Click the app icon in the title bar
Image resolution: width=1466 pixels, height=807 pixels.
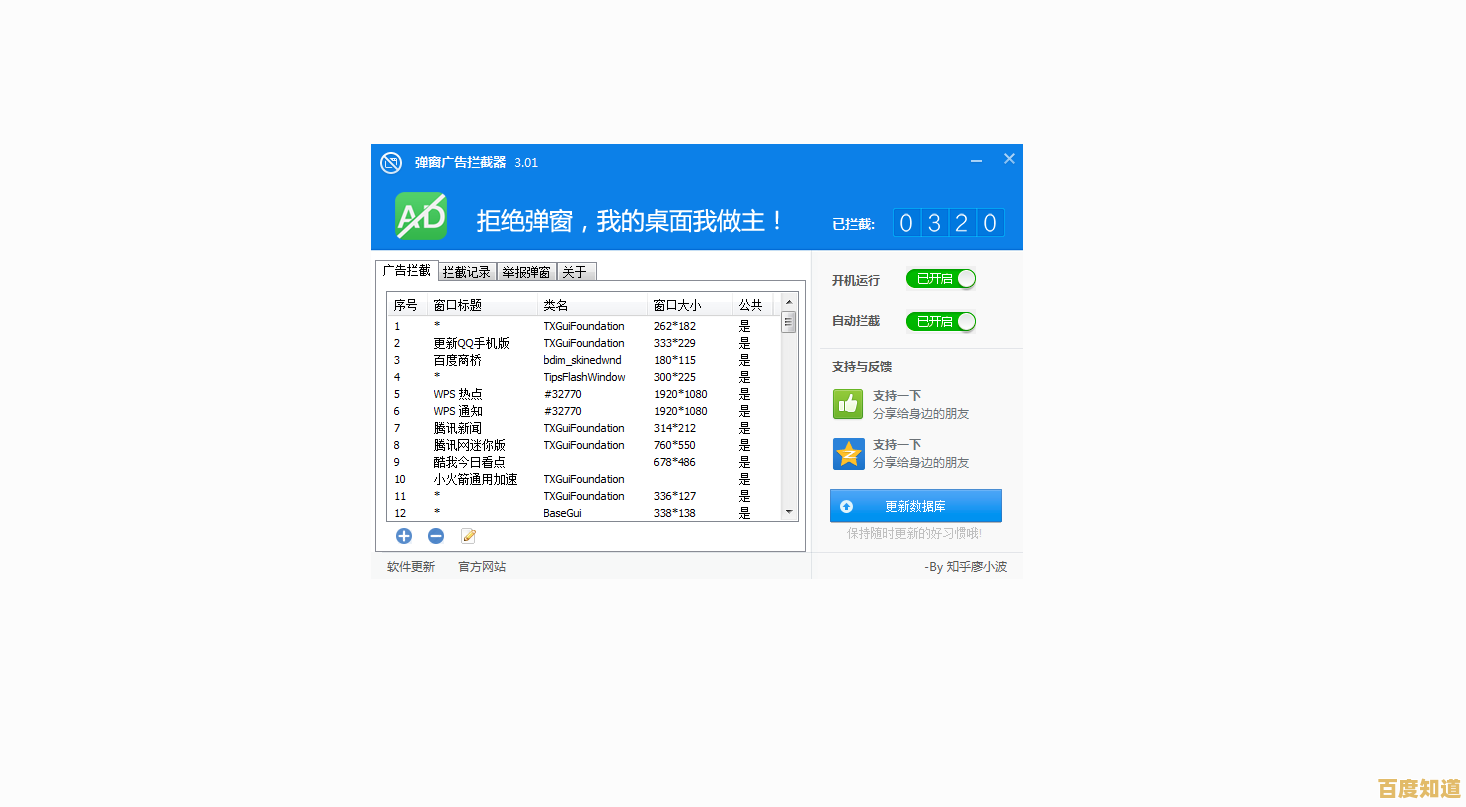(390, 162)
